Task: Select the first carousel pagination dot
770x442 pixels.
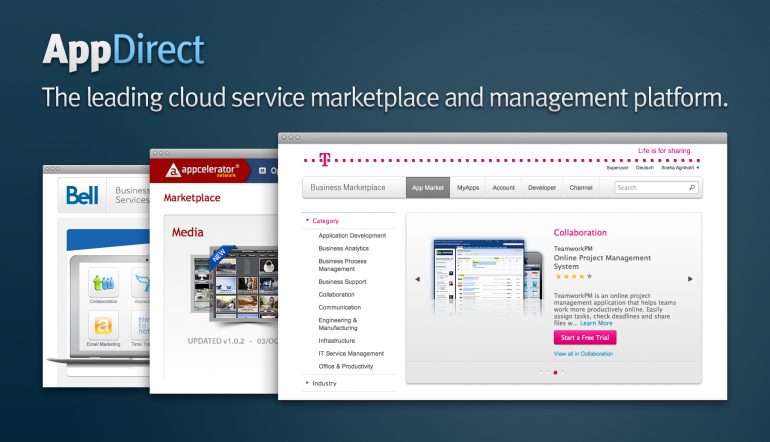Action: [541, 373]
